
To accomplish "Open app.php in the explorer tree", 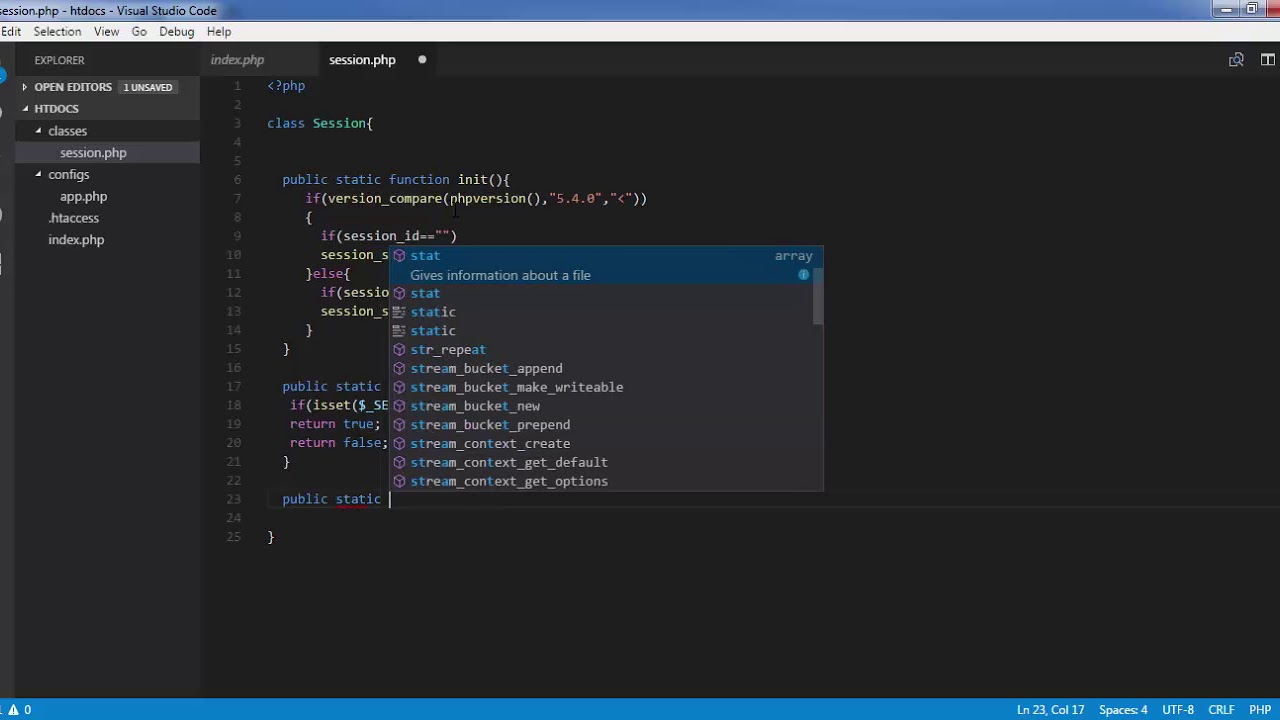I will (83, 197).
